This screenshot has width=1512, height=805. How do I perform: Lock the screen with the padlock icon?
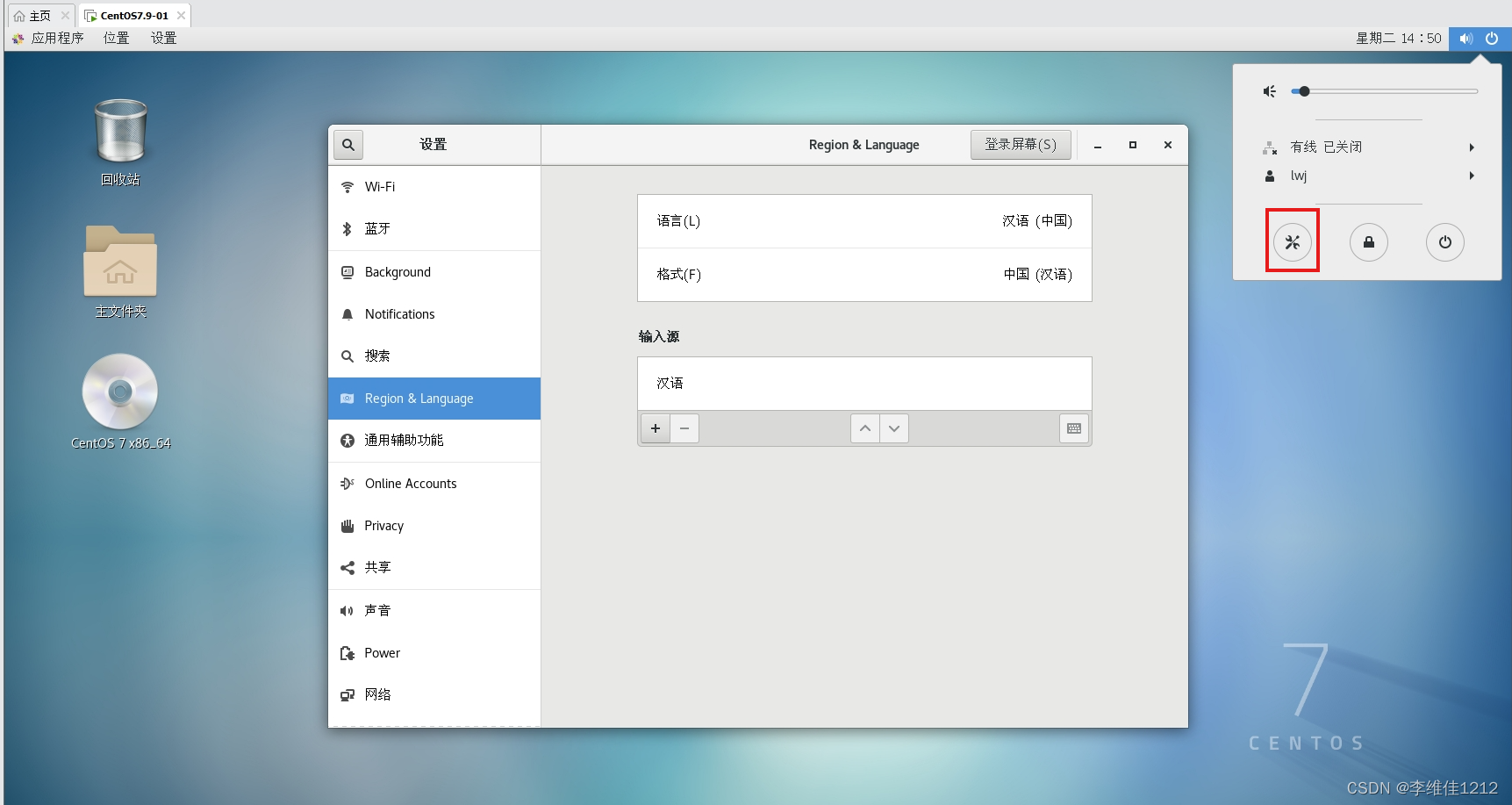[1368, 242]
